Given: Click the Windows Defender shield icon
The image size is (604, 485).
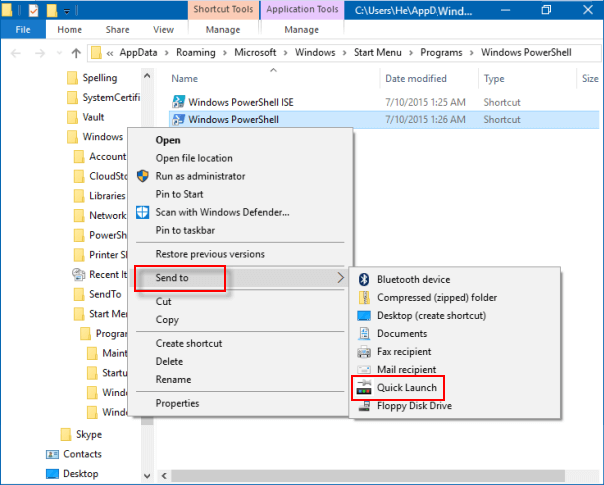Looking at the screenshot, I should (143, 212).
